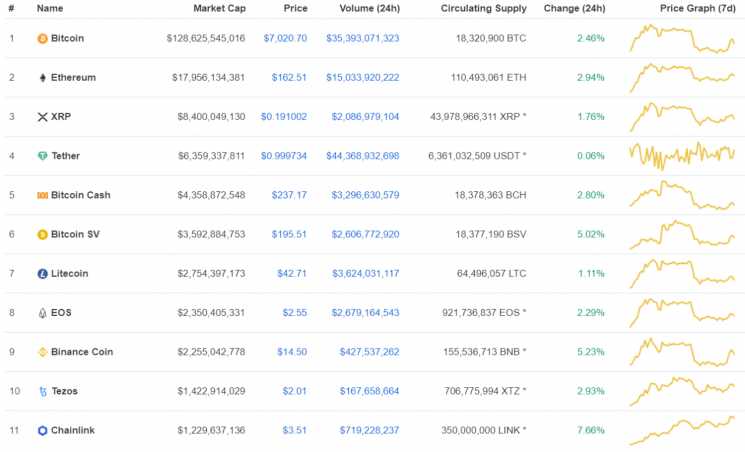This screenshot has width=745, height=452.
Task: Click Bitcoin market cap $128,625,545,016
Action: click(206, 38)
